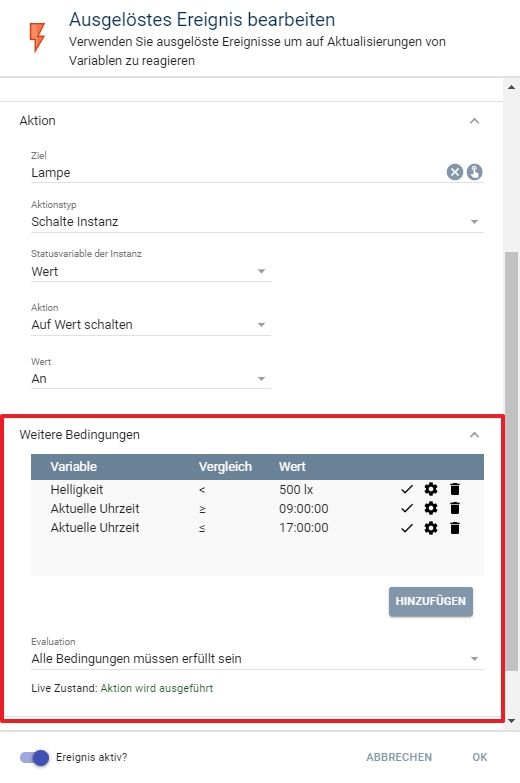Confirm the dialog with OK
The width and height of the screenshot is (520, 783).
coord(480,758)
